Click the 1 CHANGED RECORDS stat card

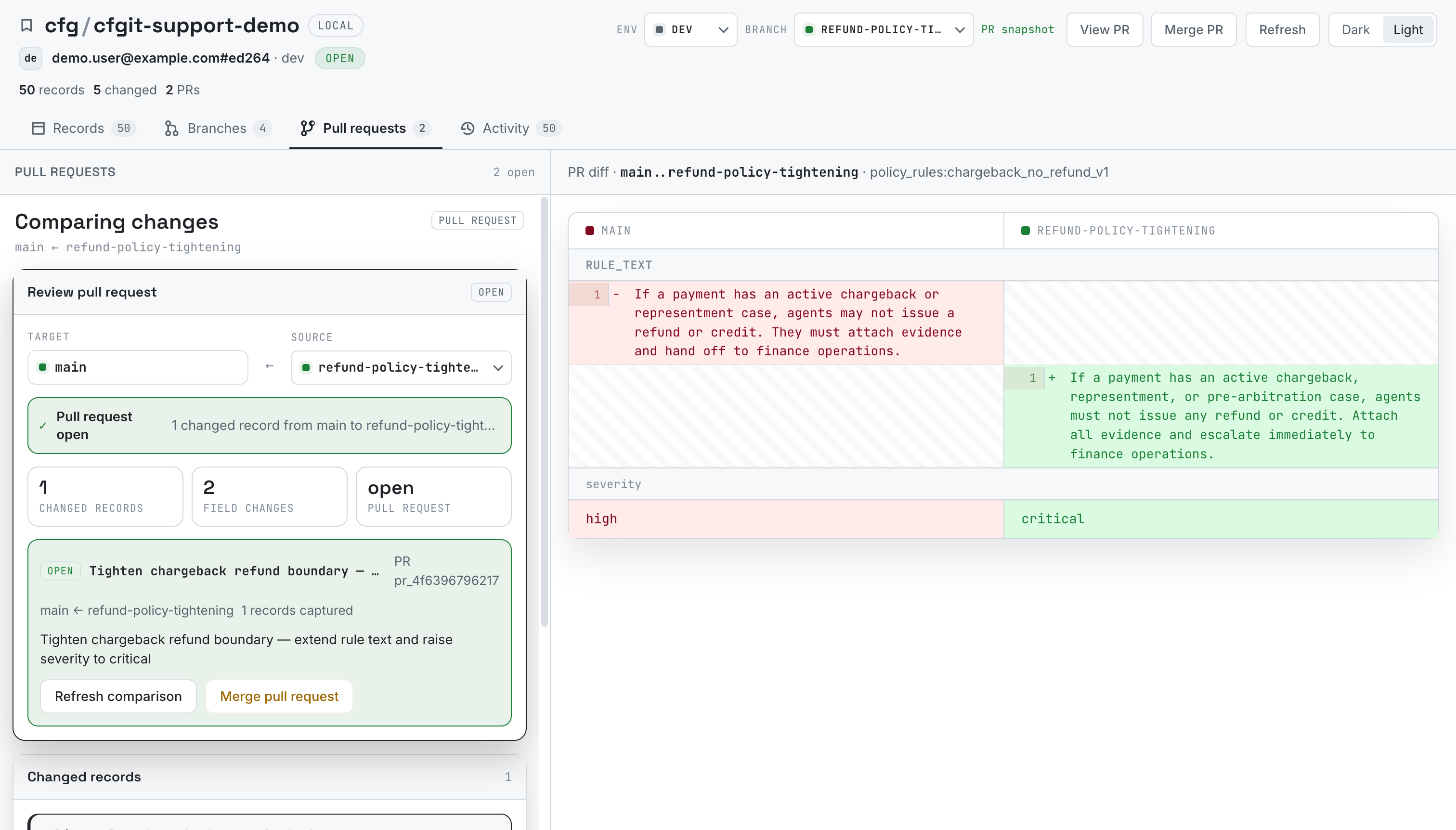click(x=105, y=496)
